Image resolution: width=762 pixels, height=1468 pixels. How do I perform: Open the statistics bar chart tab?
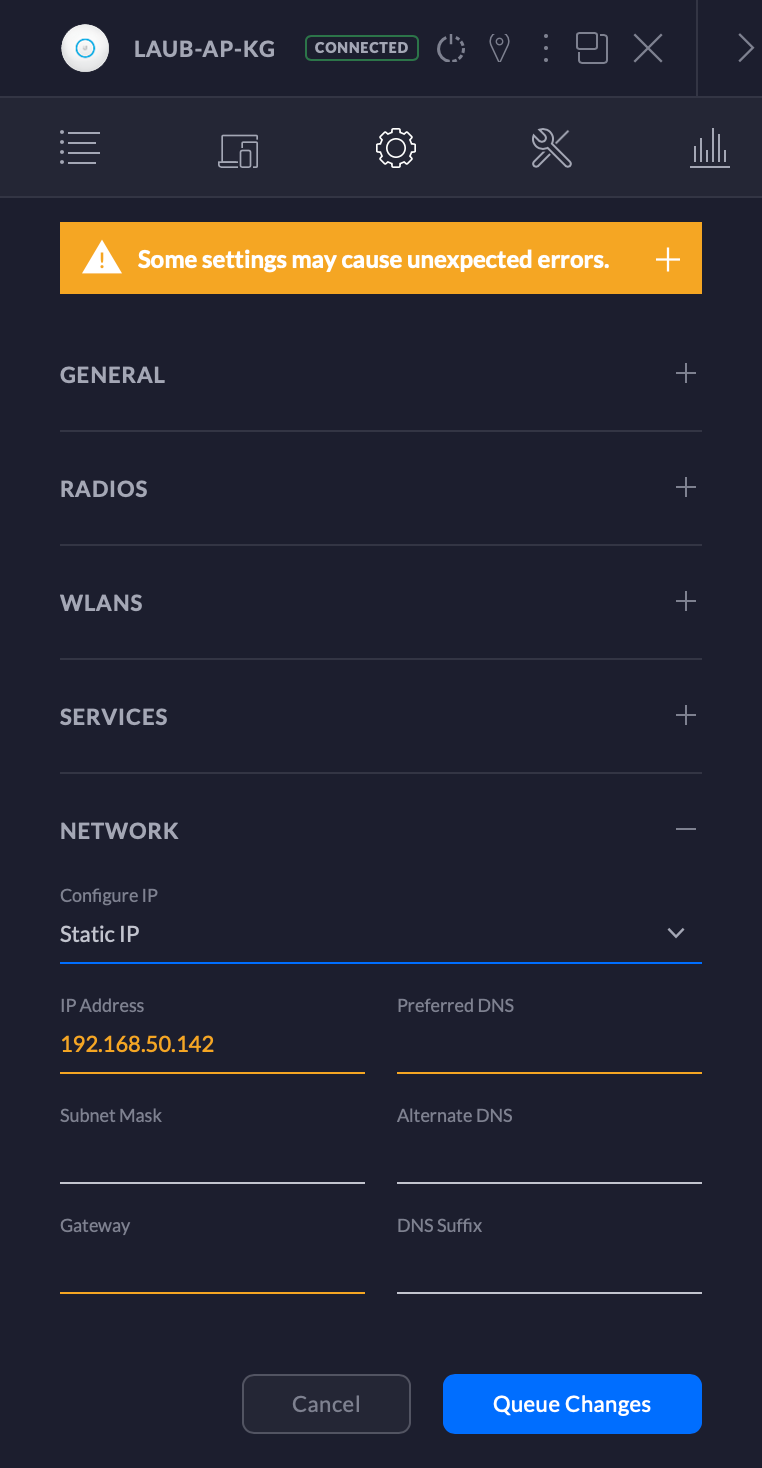click(x=710, y=148)
